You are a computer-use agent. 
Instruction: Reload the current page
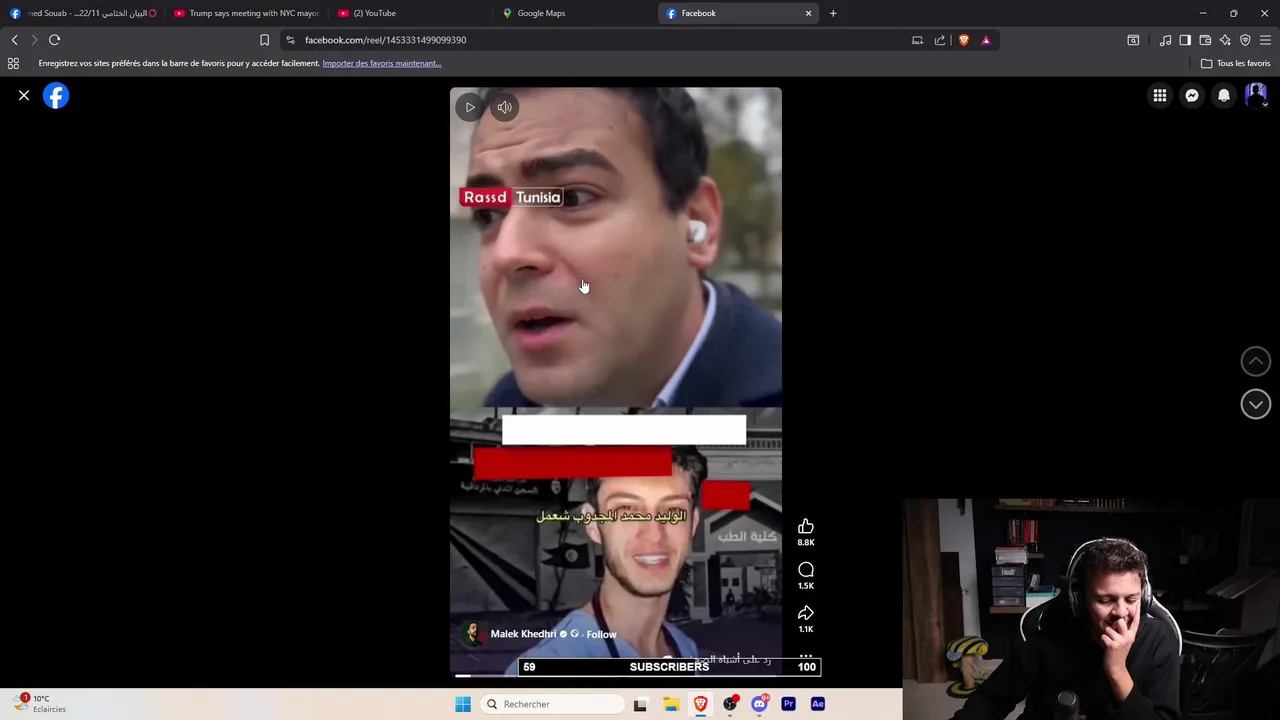[x=54, y=40]
